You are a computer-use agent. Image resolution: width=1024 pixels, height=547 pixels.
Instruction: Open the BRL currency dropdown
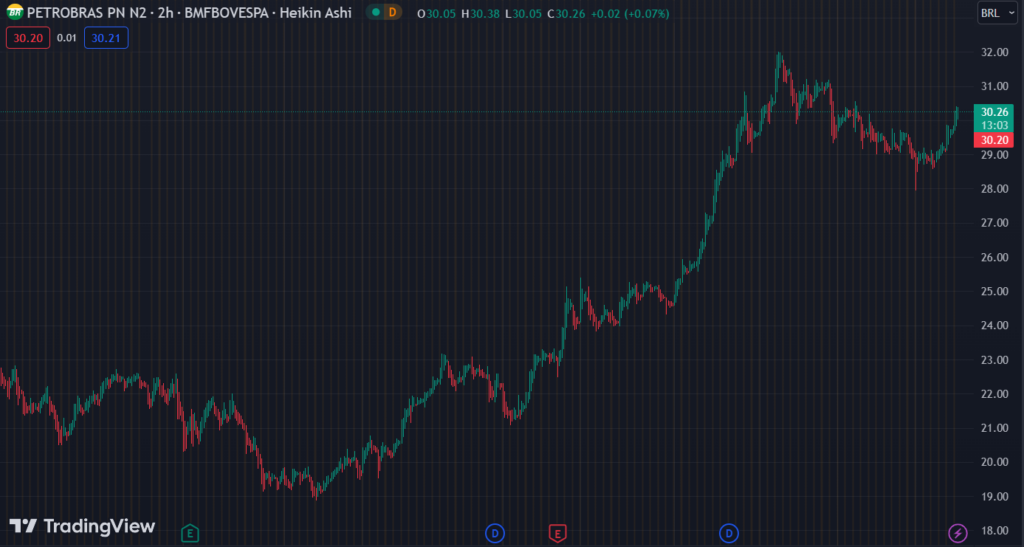[x=997, y=13]
